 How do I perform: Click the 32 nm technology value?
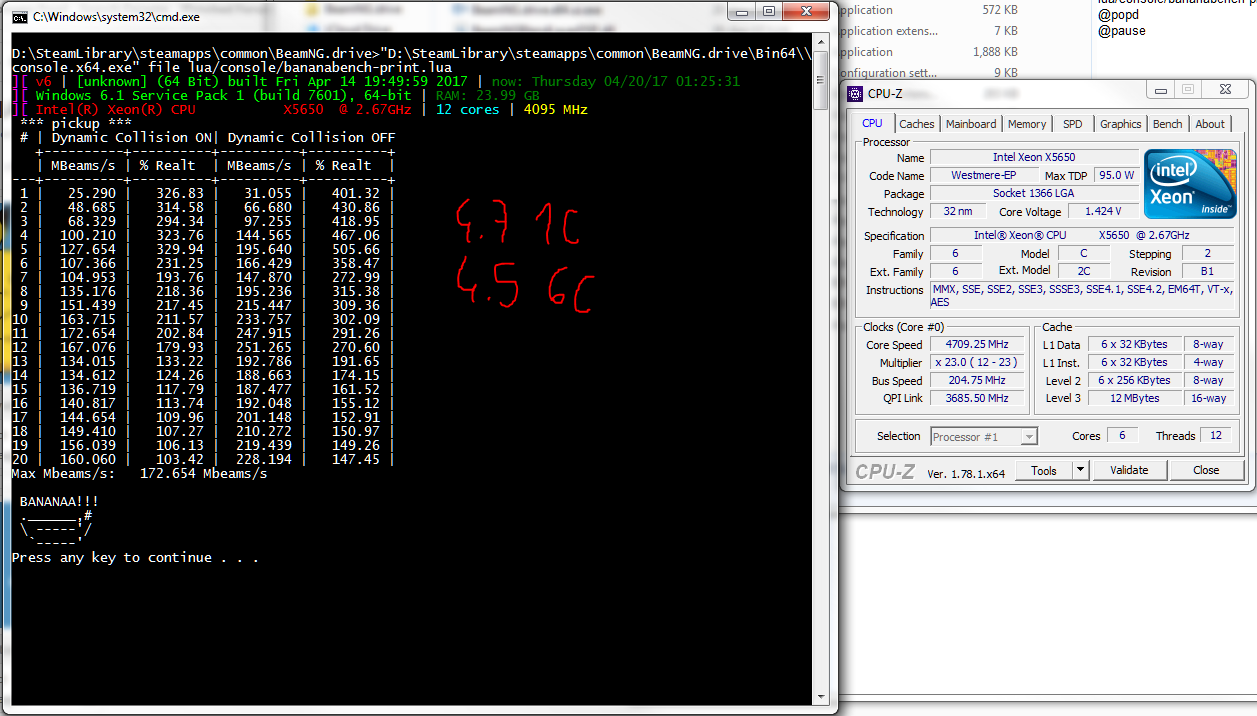click(x=957, y=211)
